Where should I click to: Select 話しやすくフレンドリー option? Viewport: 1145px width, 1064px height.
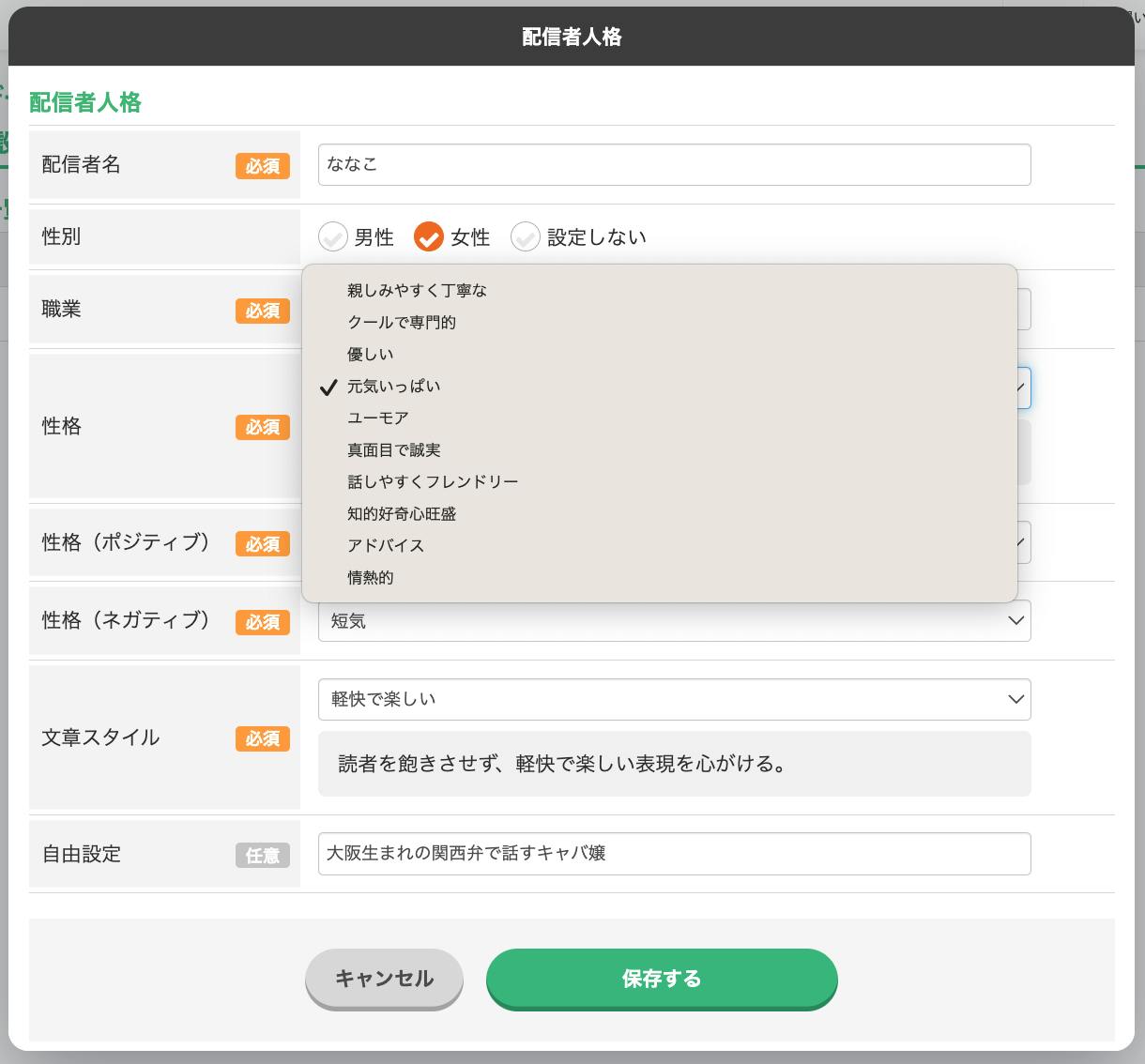click(432, 482)
